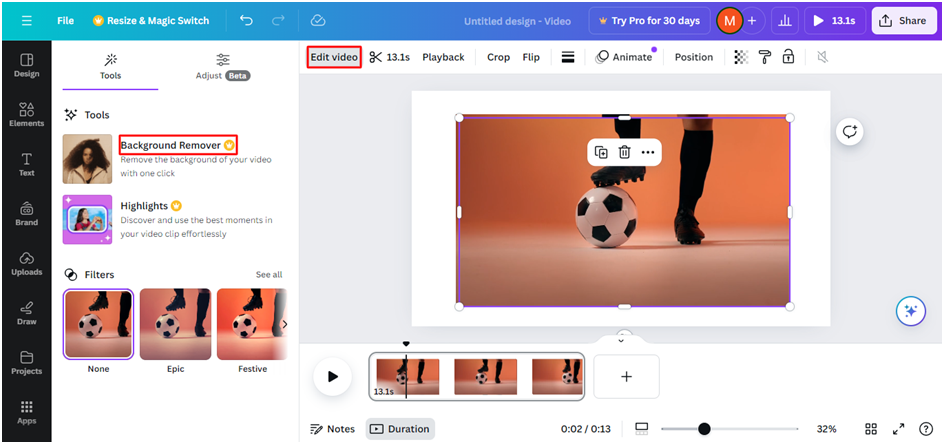Image resolution: width=944 pixels, height=444 pixels.
Task: Open the Draw sidebar panel
Action: coord(26,313)
